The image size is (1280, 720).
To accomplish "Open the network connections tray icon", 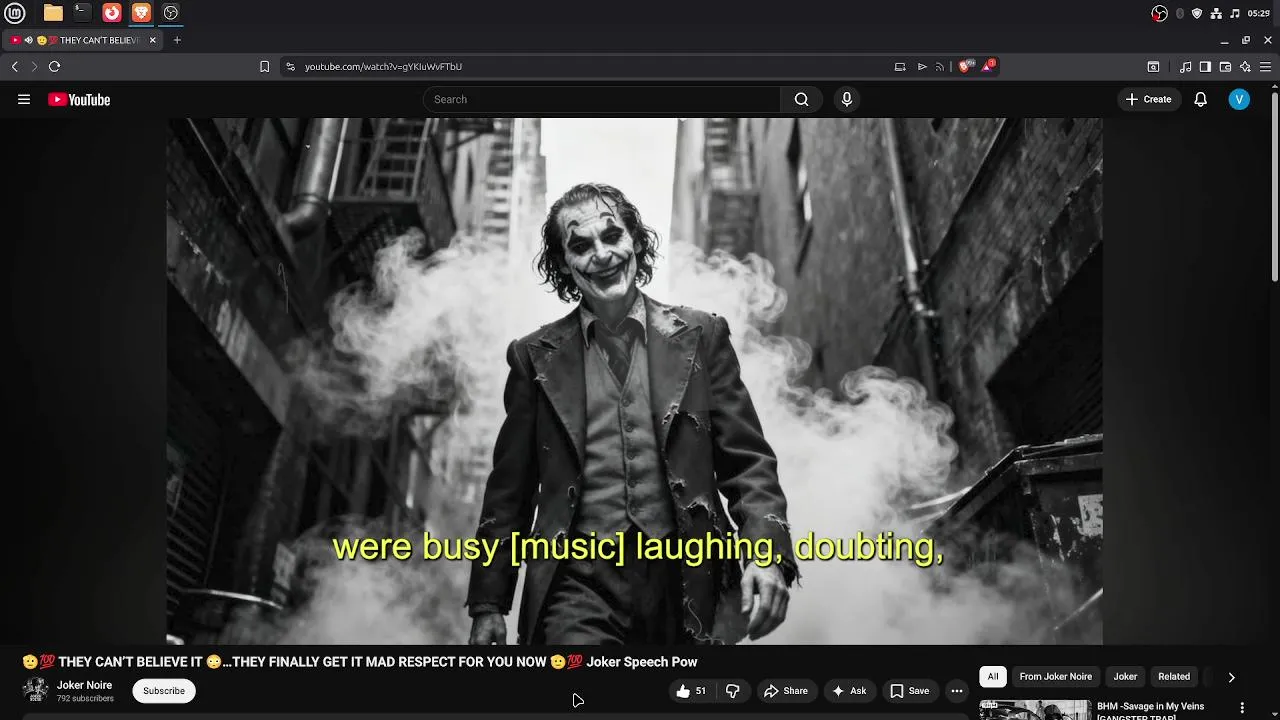I will [x=1216, y=13].
